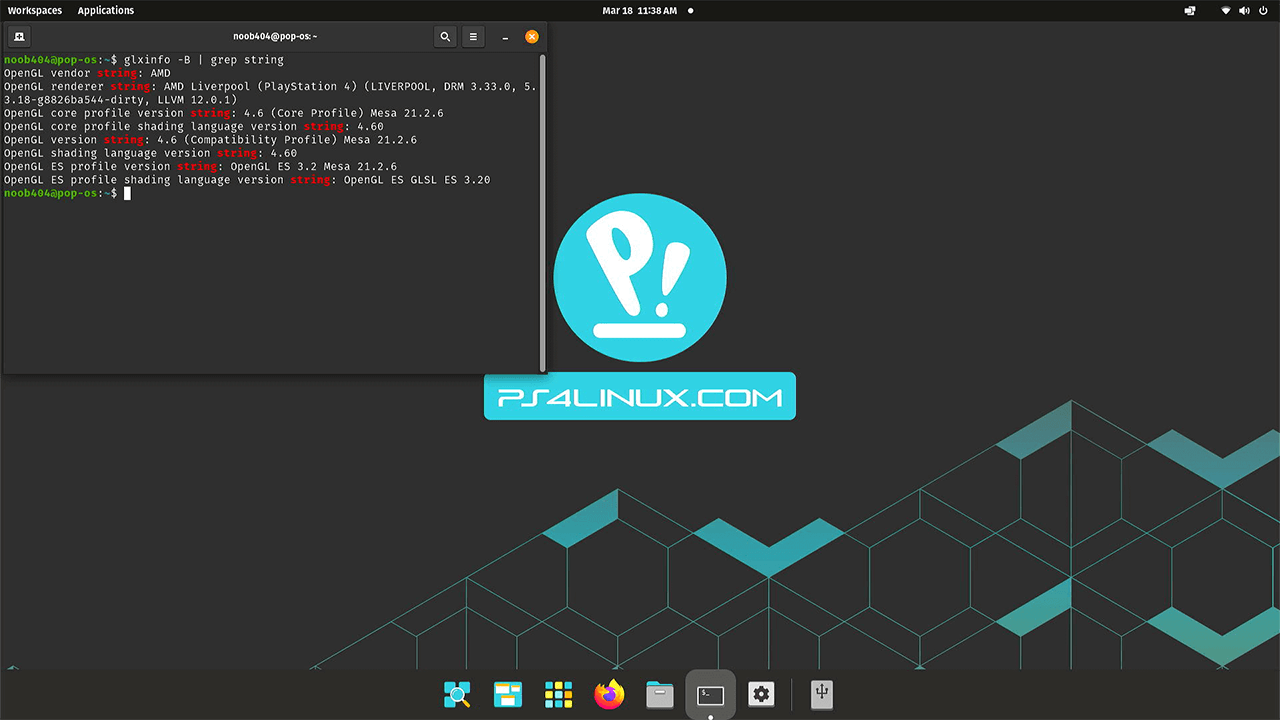This screenshot has height=720, width=1280.
Task: Click the 'OpenGL shading language version string' line
Action: coord(150,153)
